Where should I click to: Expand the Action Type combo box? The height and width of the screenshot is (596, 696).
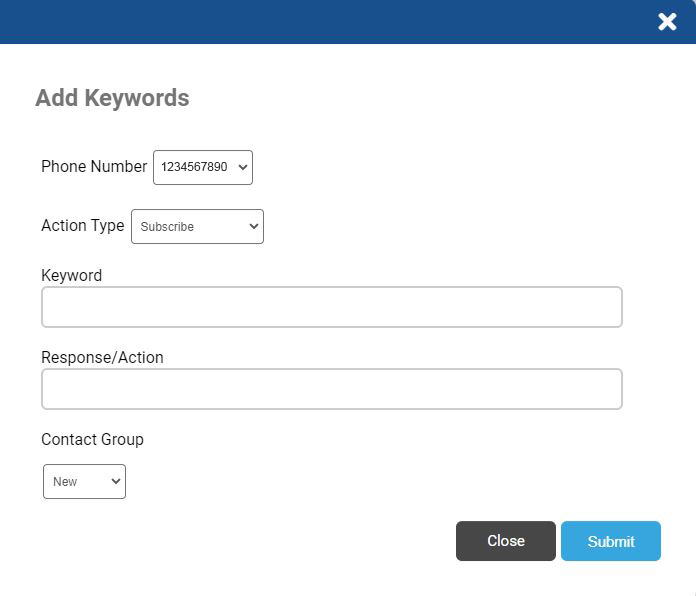tap(198, 226)
